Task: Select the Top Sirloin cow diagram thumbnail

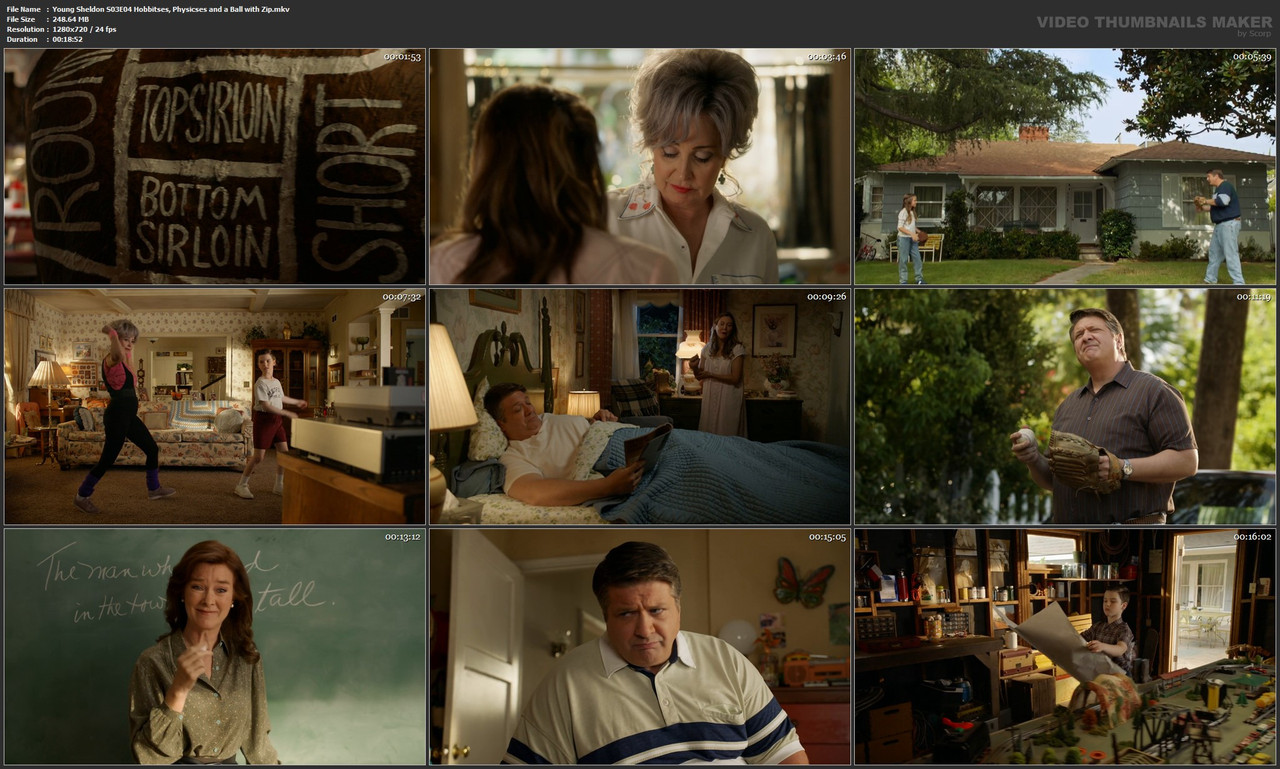Action: 215,166
